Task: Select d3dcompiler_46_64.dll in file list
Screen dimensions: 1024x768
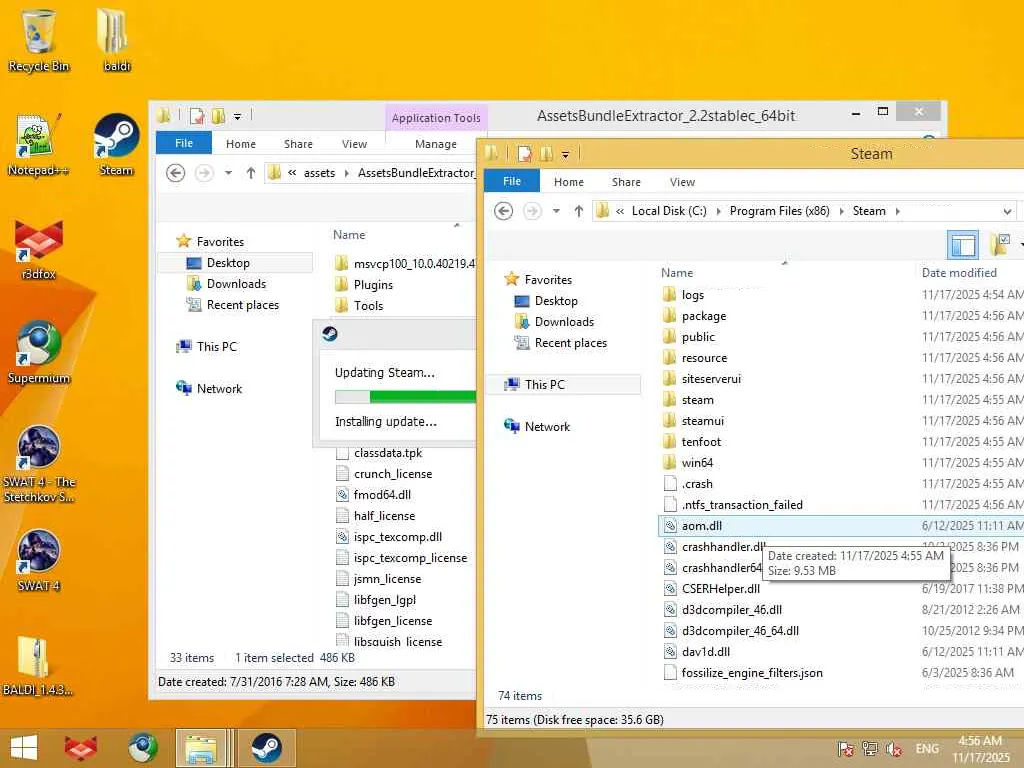Action: [740, 631]
